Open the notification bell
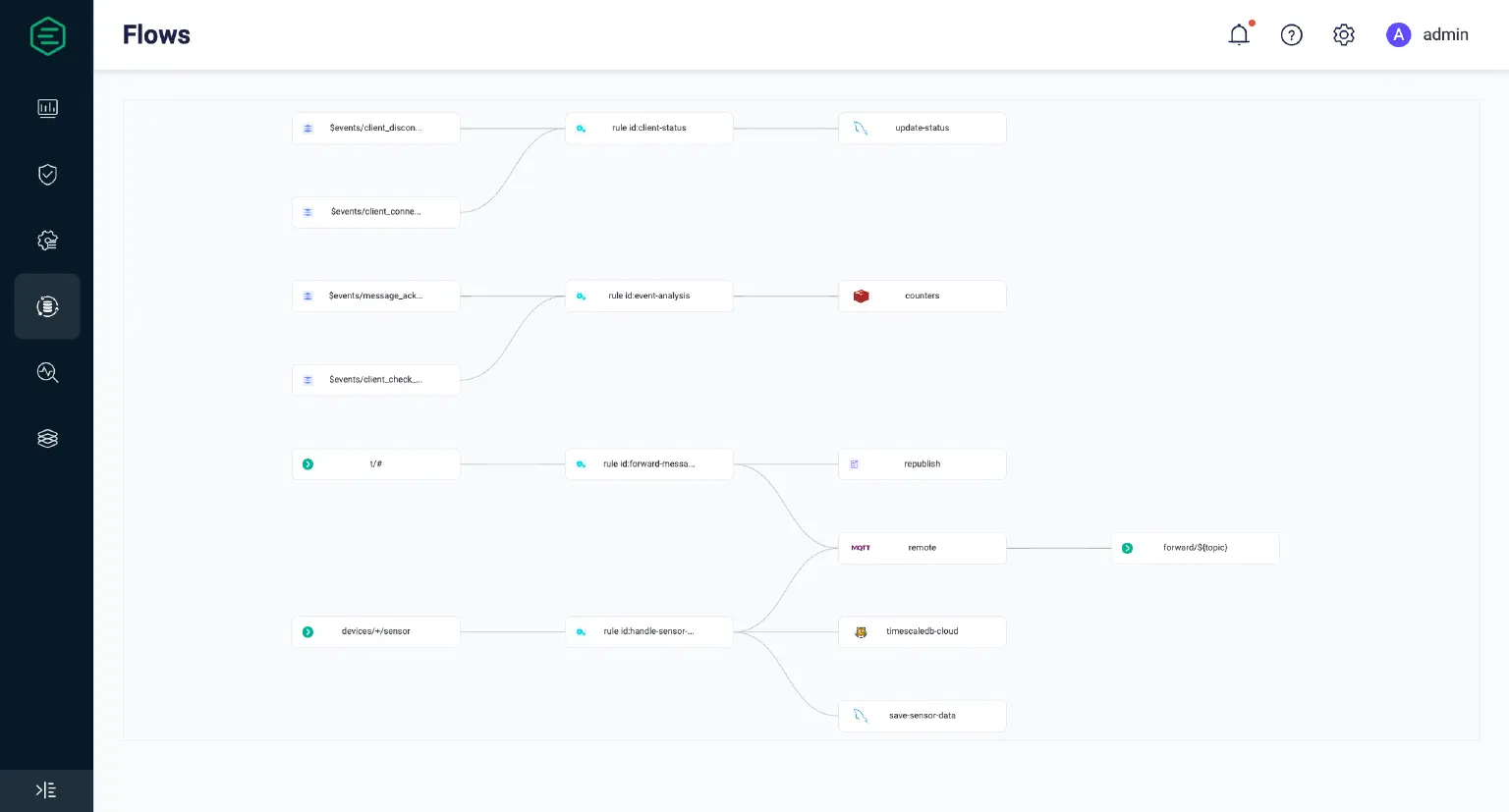 (1239, 33)
